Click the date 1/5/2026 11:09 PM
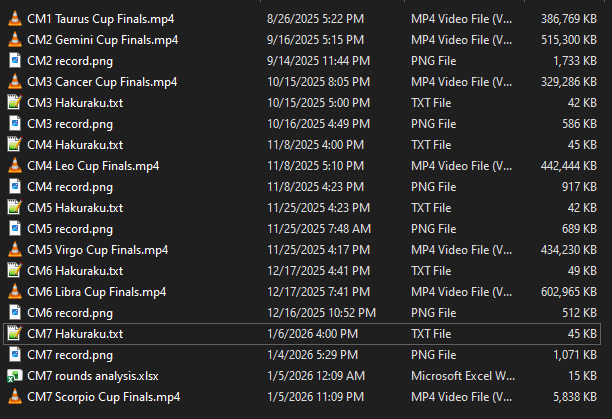Image resolution: width=612 pixels, height=419 pixels. (315, 397)
